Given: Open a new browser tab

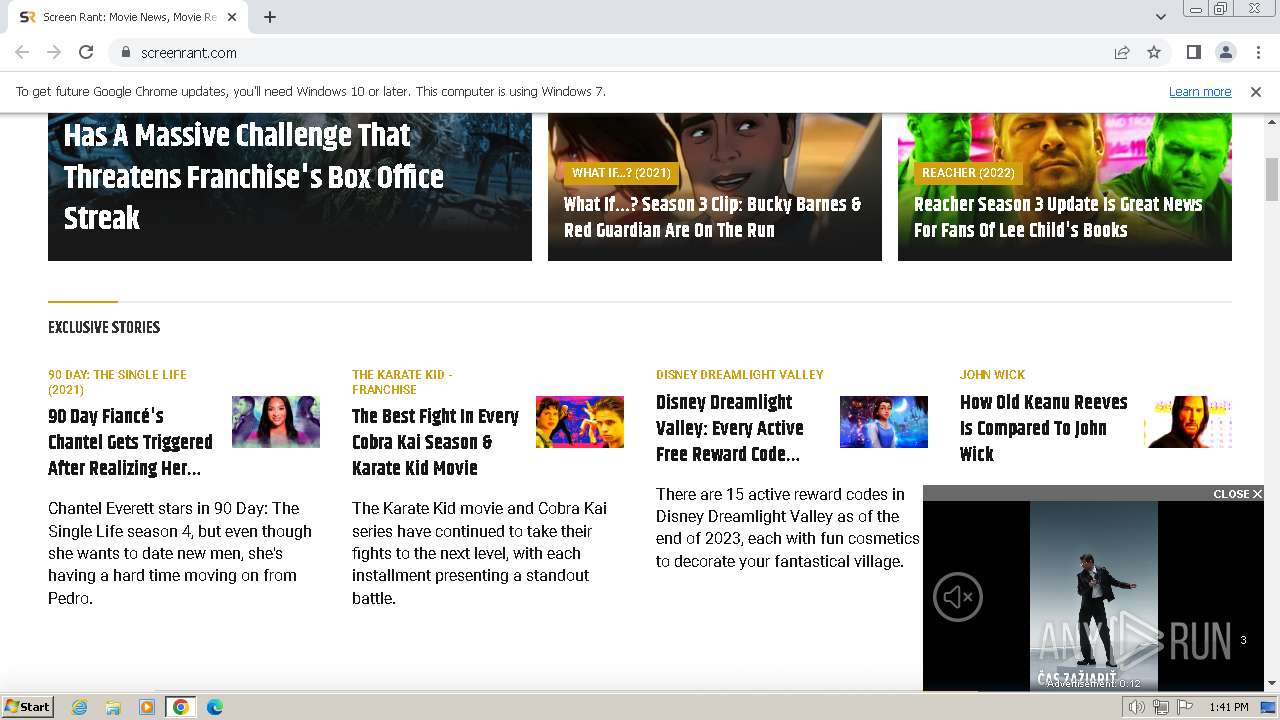Looking at the screenshot, I should (270, 17).
